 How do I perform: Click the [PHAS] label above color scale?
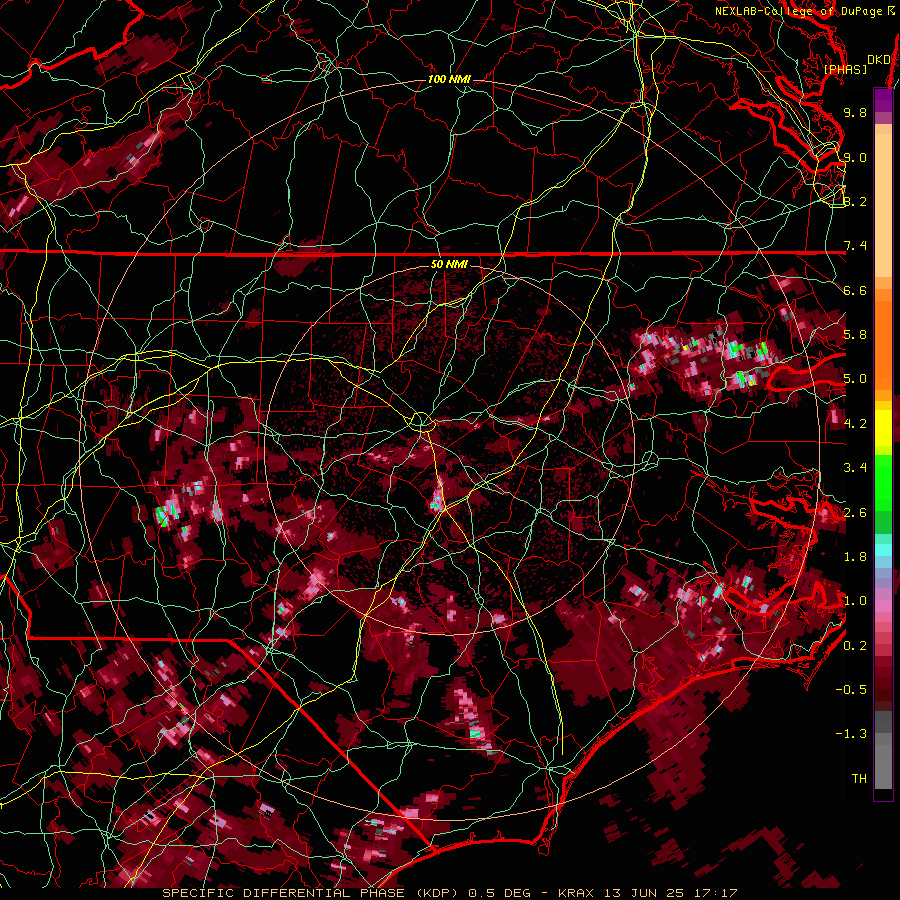pos(845,69)
